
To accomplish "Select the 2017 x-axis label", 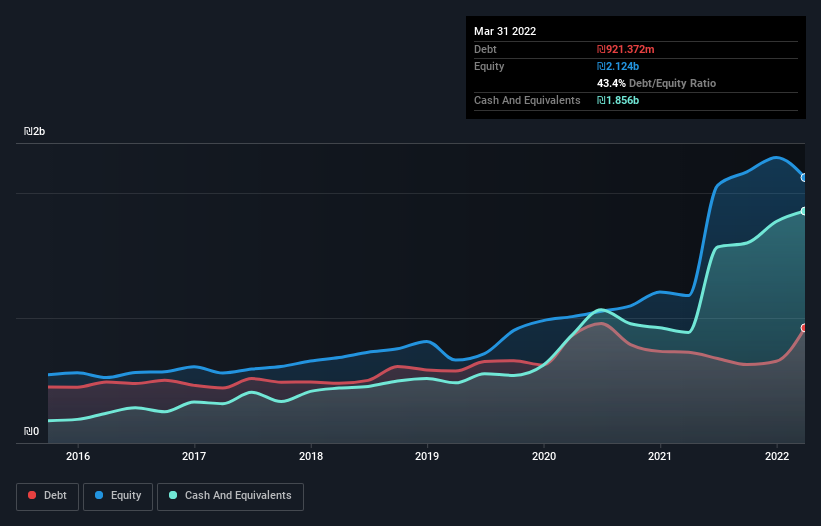I will click(194, 456).
